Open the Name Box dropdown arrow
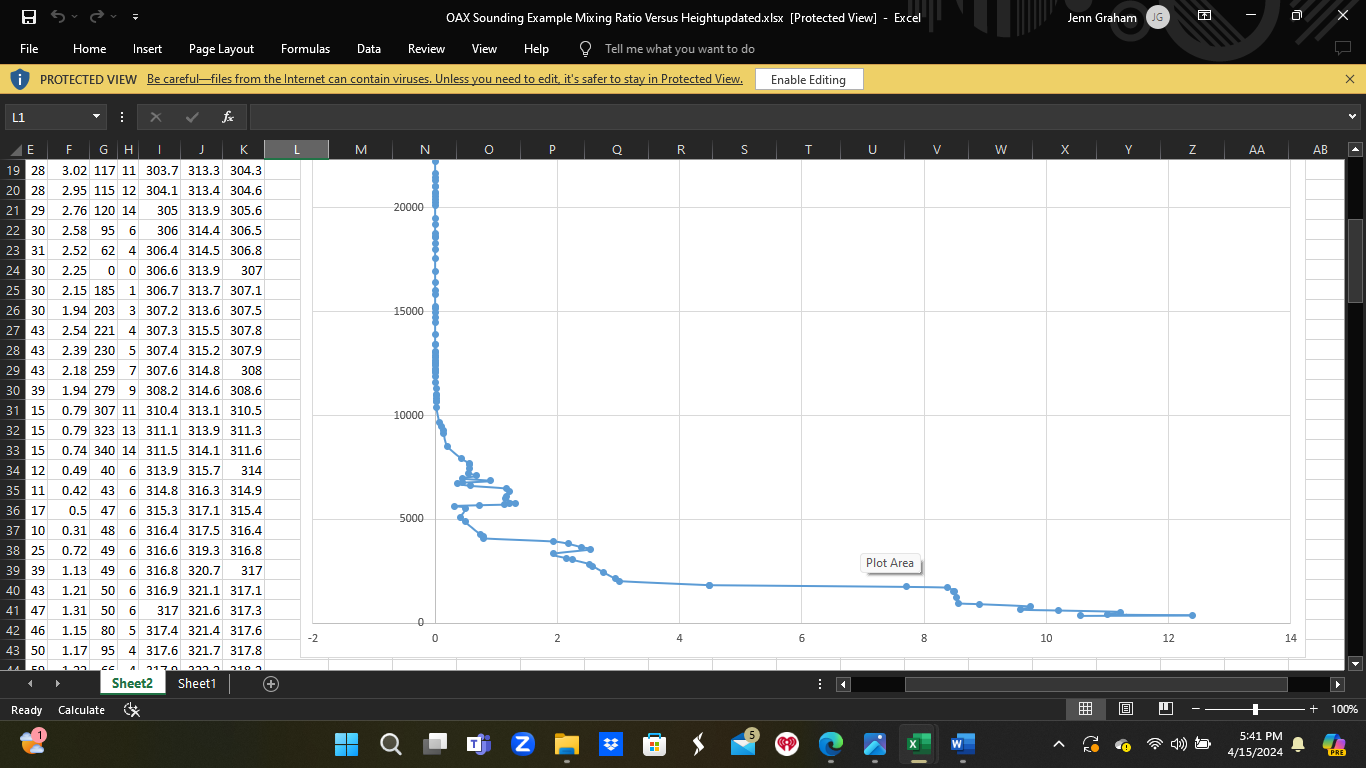 (x=96, y=116)
